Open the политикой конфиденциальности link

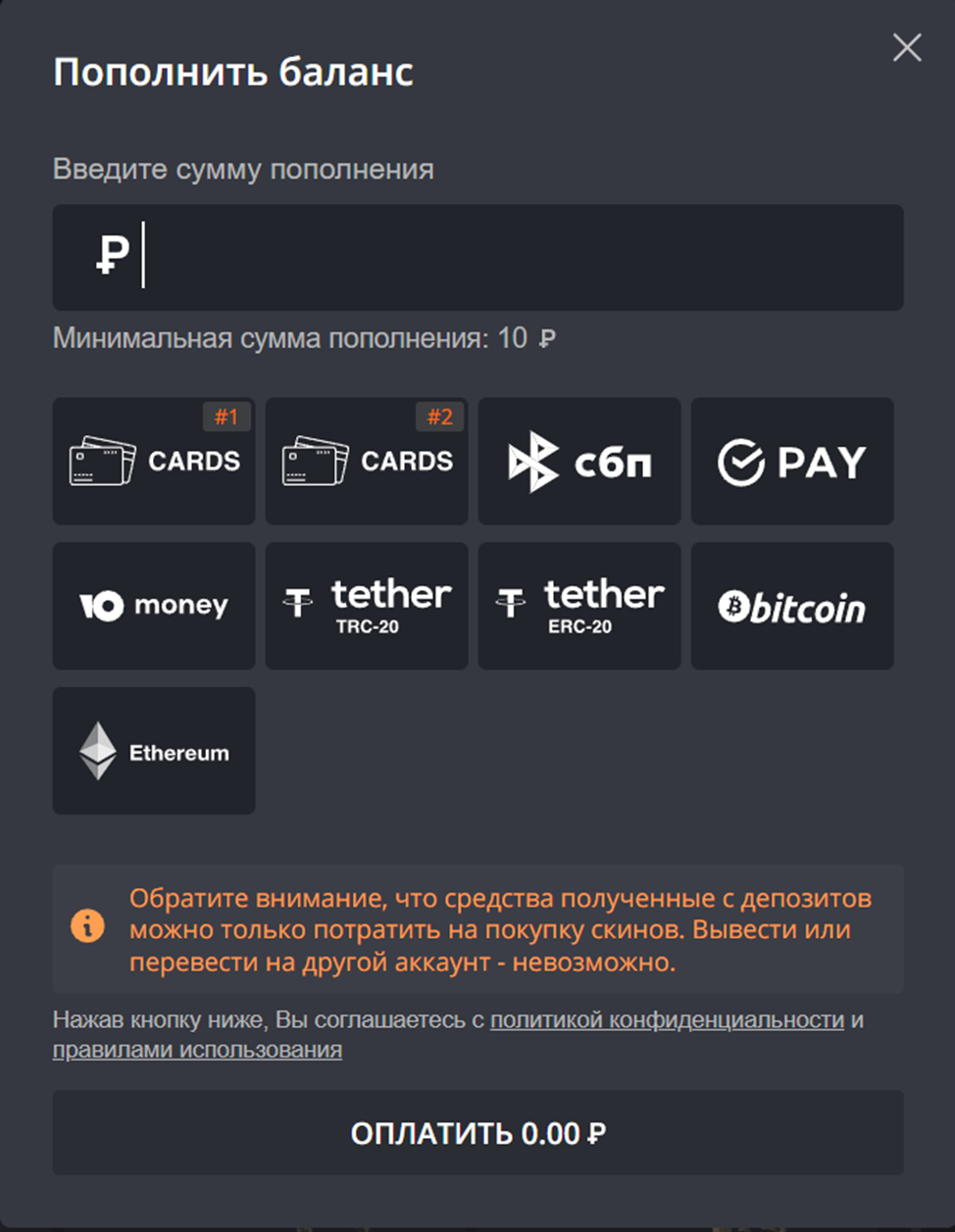pyautogui.click(x=667, y=1020)
